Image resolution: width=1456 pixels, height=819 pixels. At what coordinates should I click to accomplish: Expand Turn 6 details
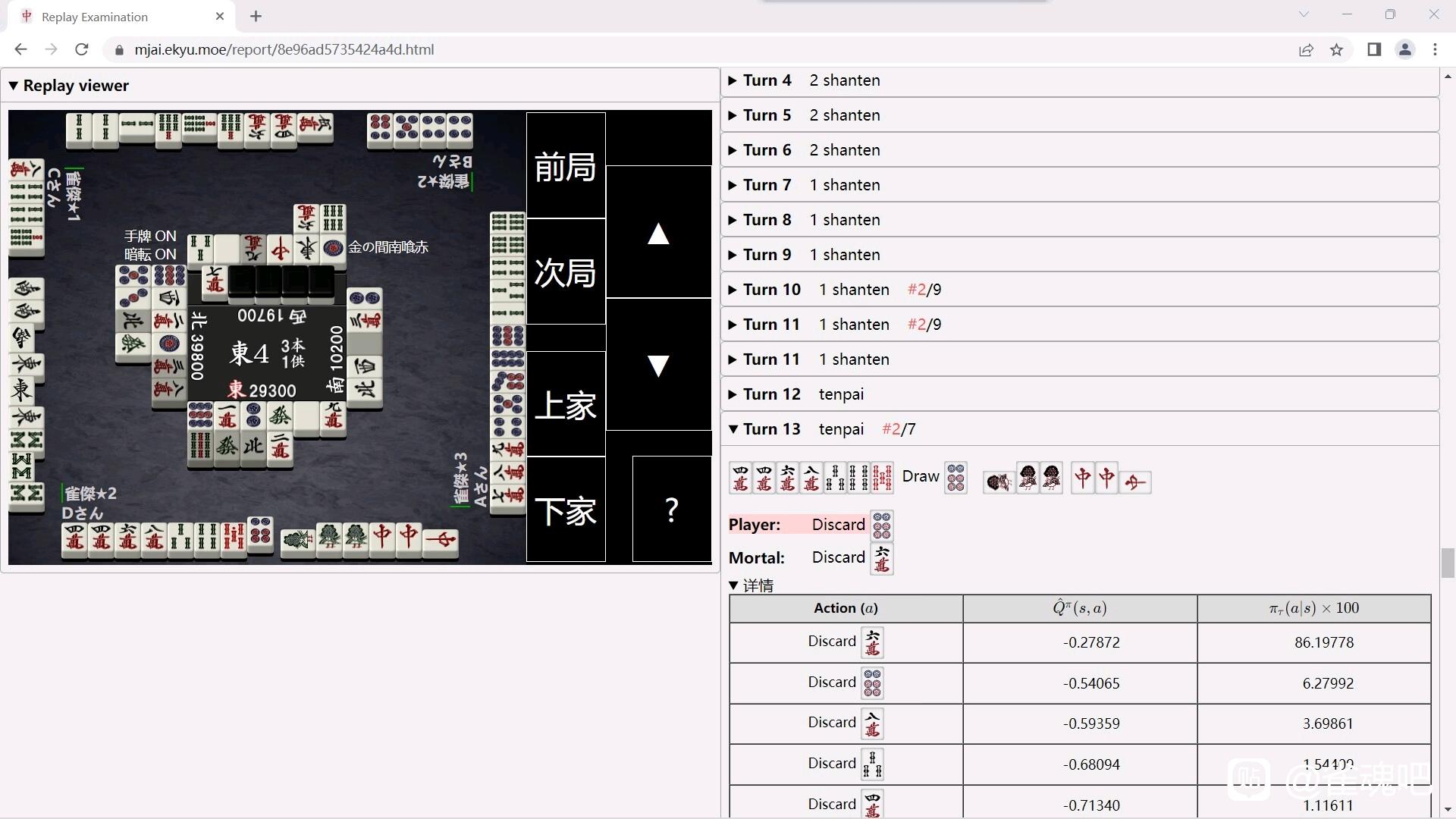click(x=1080, y=150)
